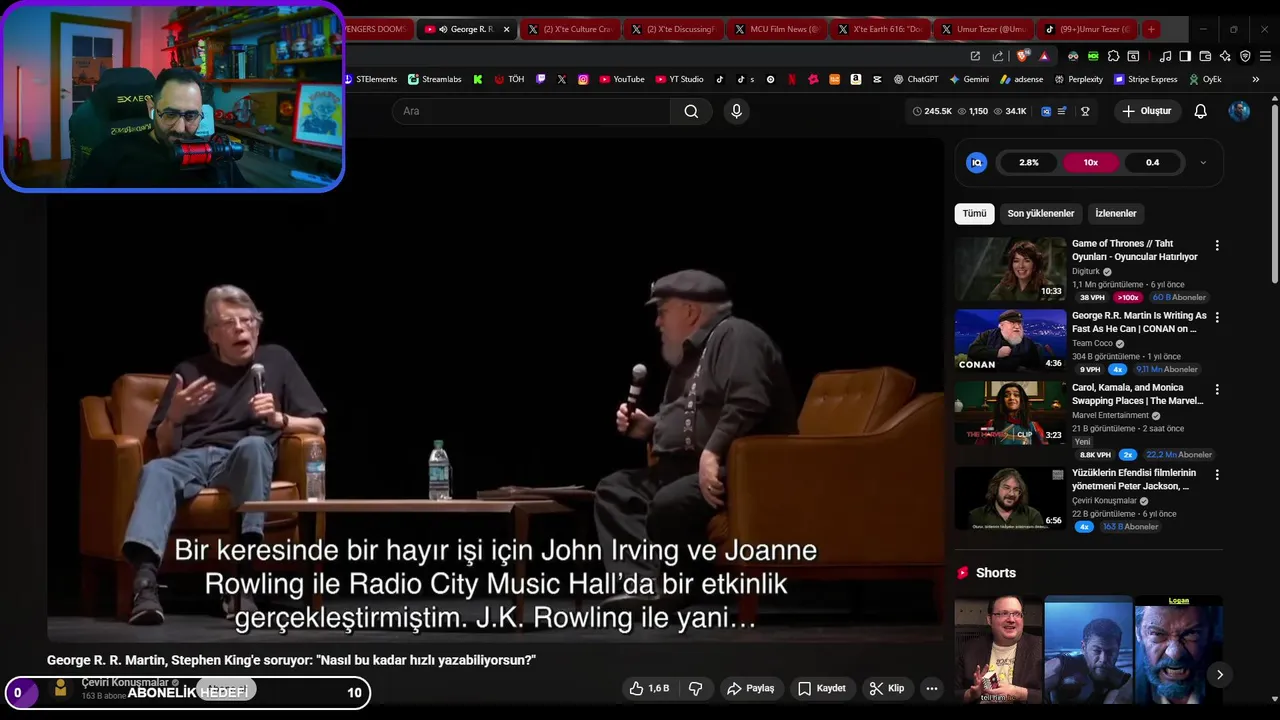Open the YouTube account avatar menu
This screenshot has height=720, width=1280.
point(1239,111)
